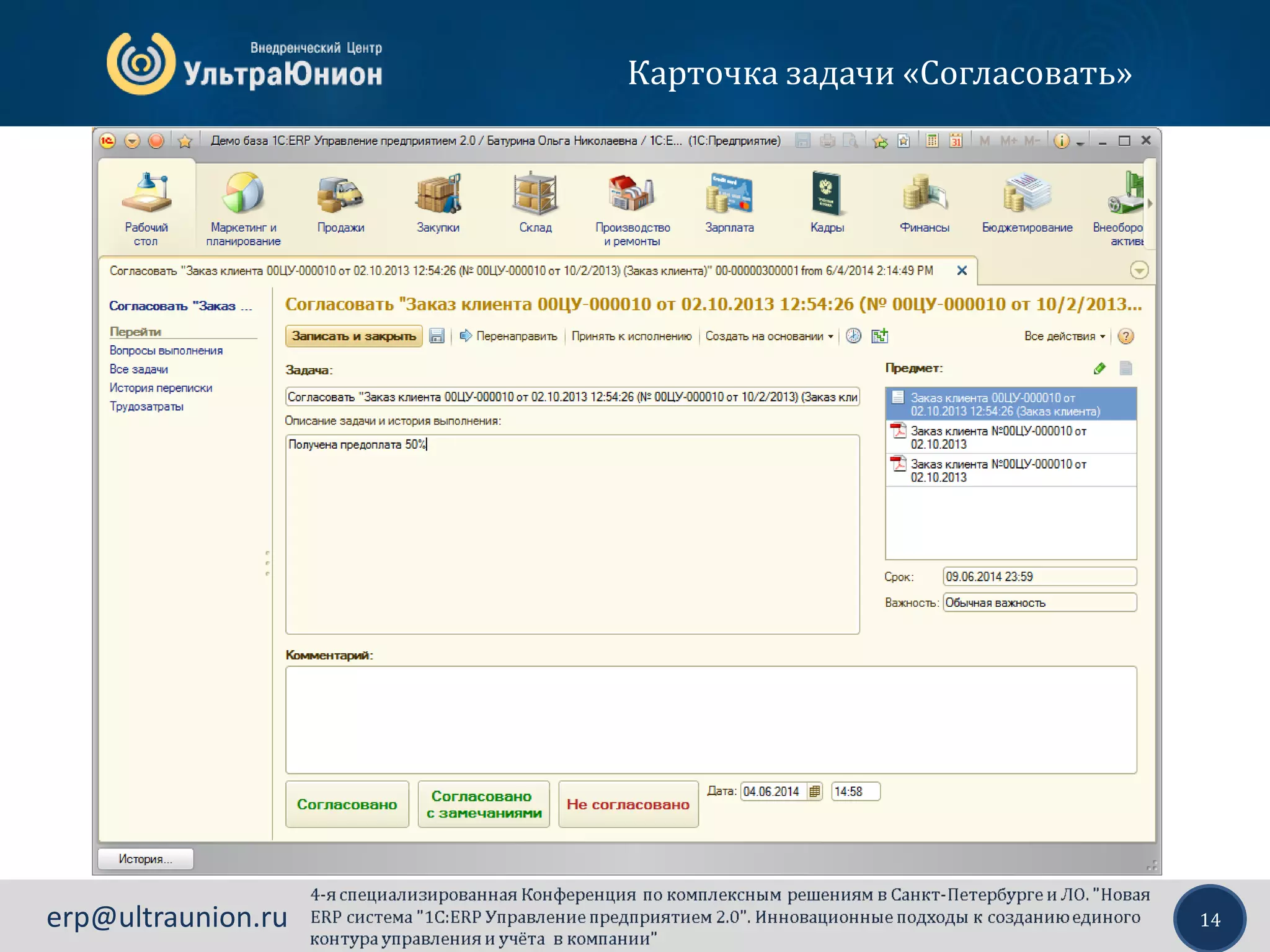Open the Закупки section
Viewport: 1270px width, 952px height.
click(x=438, y=203)
